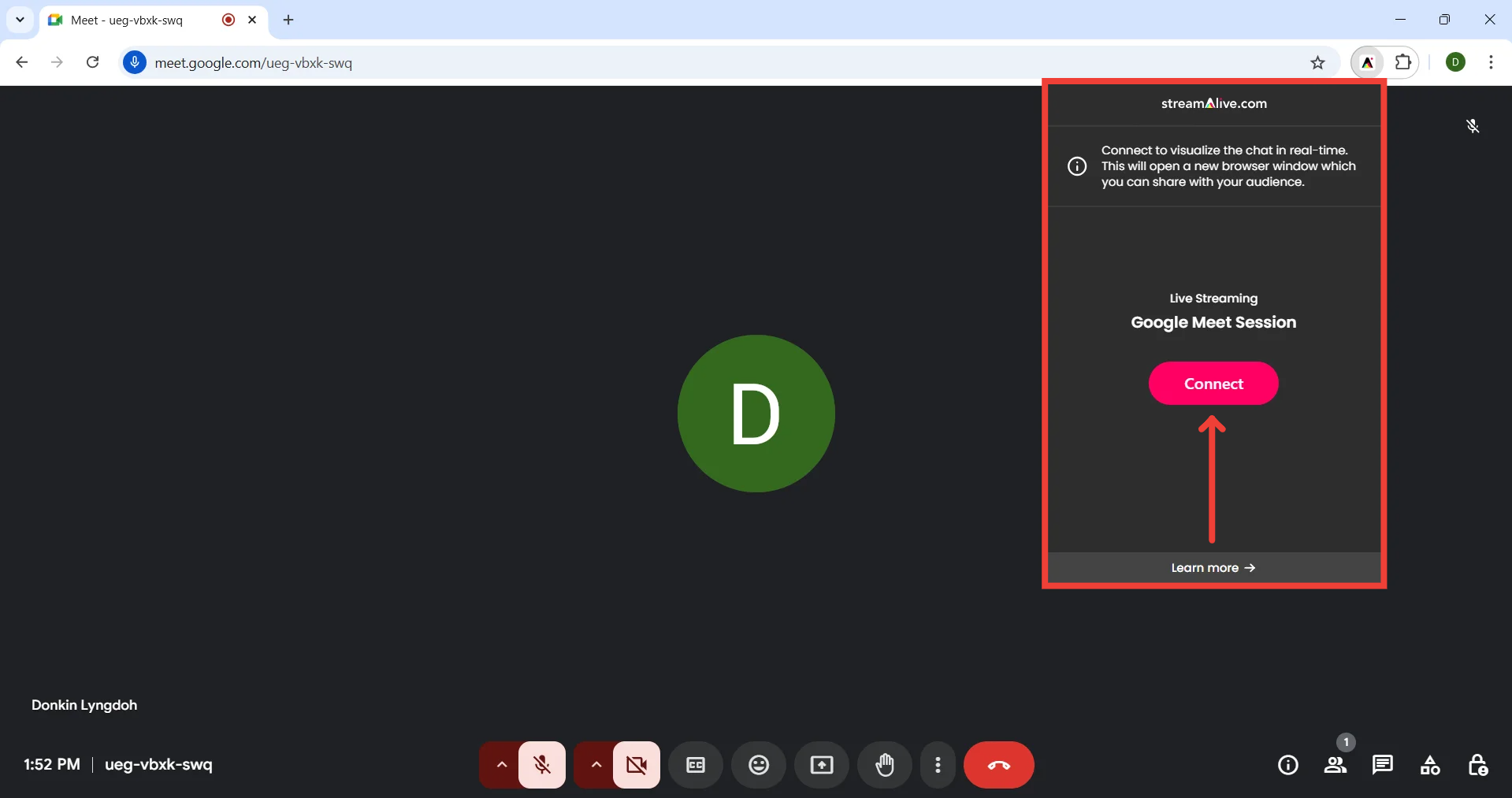This screenshot has width=1512, height=798.
Task: Click the info icon in StreamAlive popup
Action: 1077,166
